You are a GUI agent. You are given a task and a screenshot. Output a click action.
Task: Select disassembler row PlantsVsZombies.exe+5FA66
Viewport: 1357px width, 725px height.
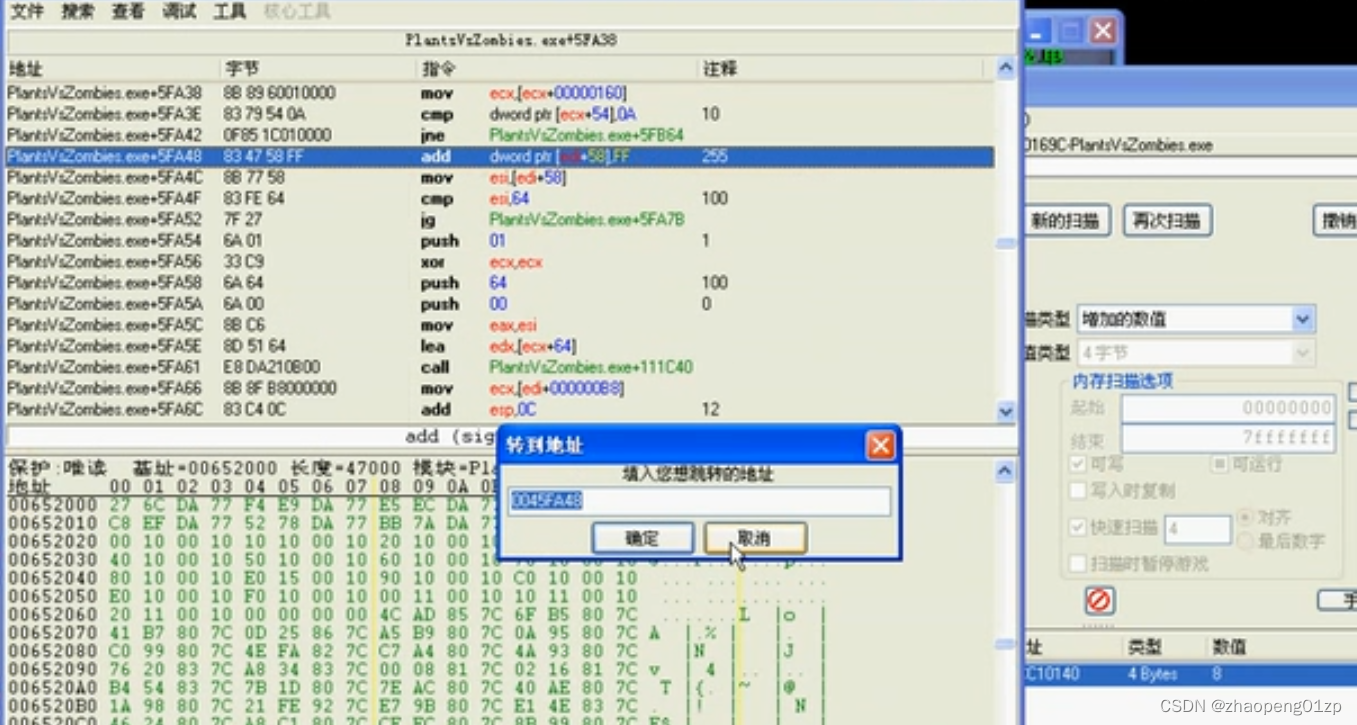click(x=500, y=388)
